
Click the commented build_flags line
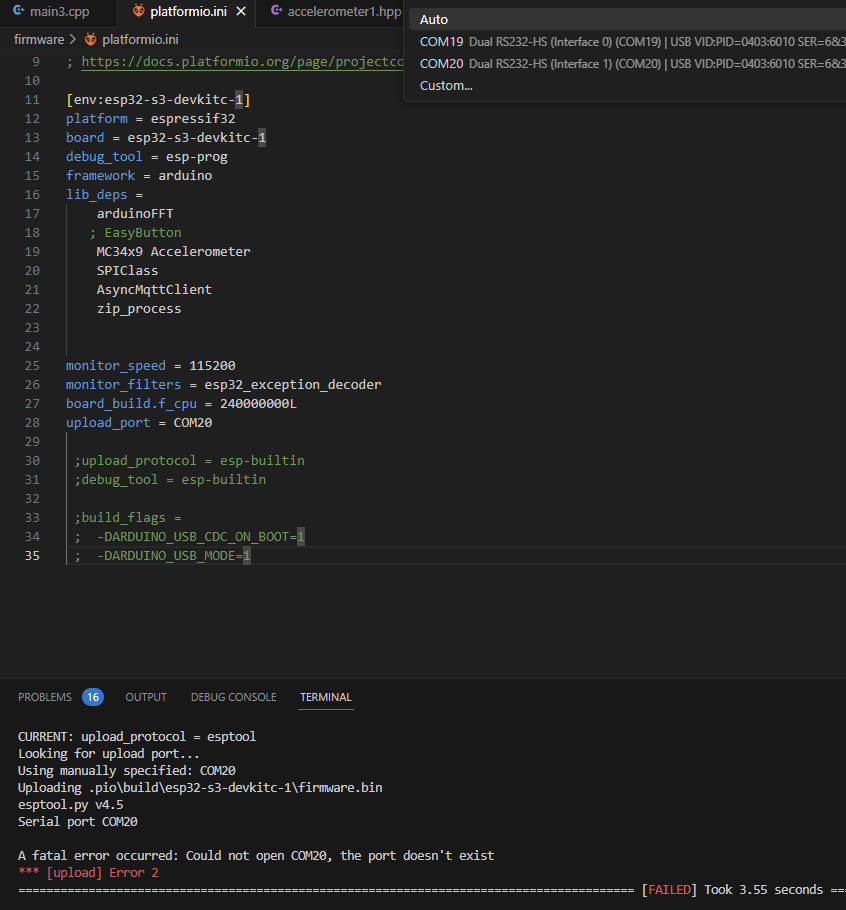click(128, 518)
